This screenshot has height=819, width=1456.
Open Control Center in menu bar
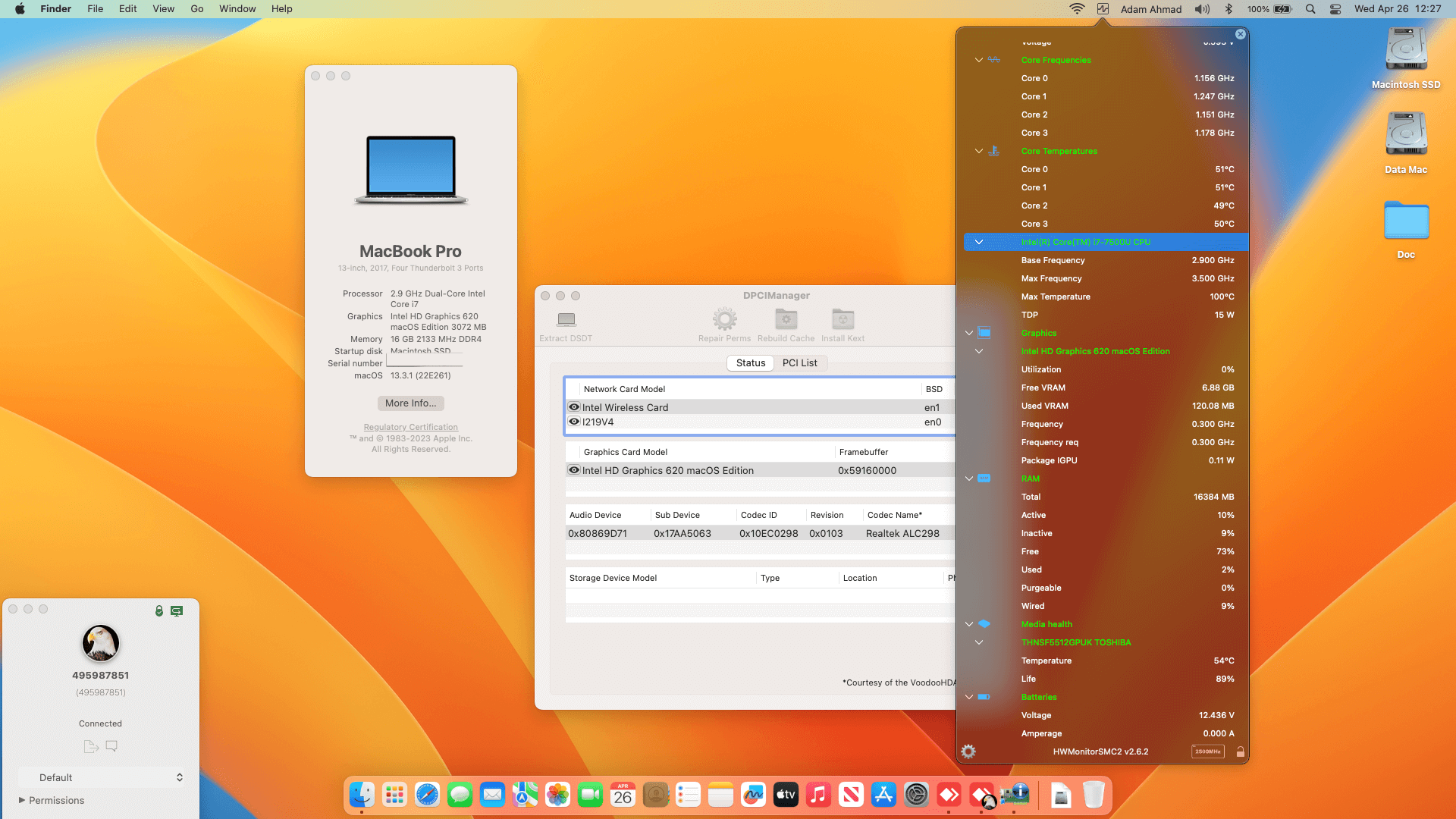click(x=1335, y=9)
